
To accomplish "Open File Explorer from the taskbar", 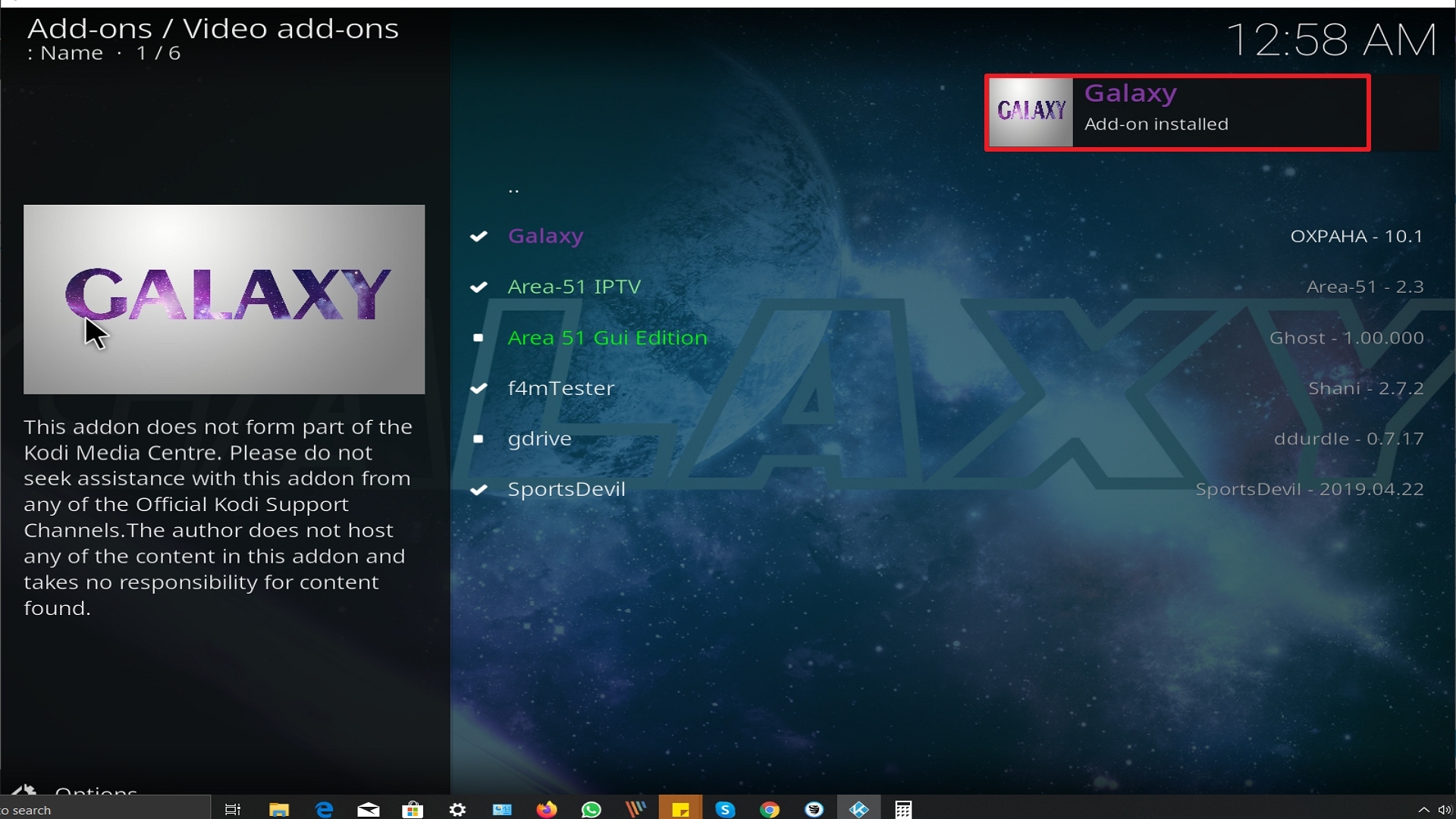I will click(279, 809).
